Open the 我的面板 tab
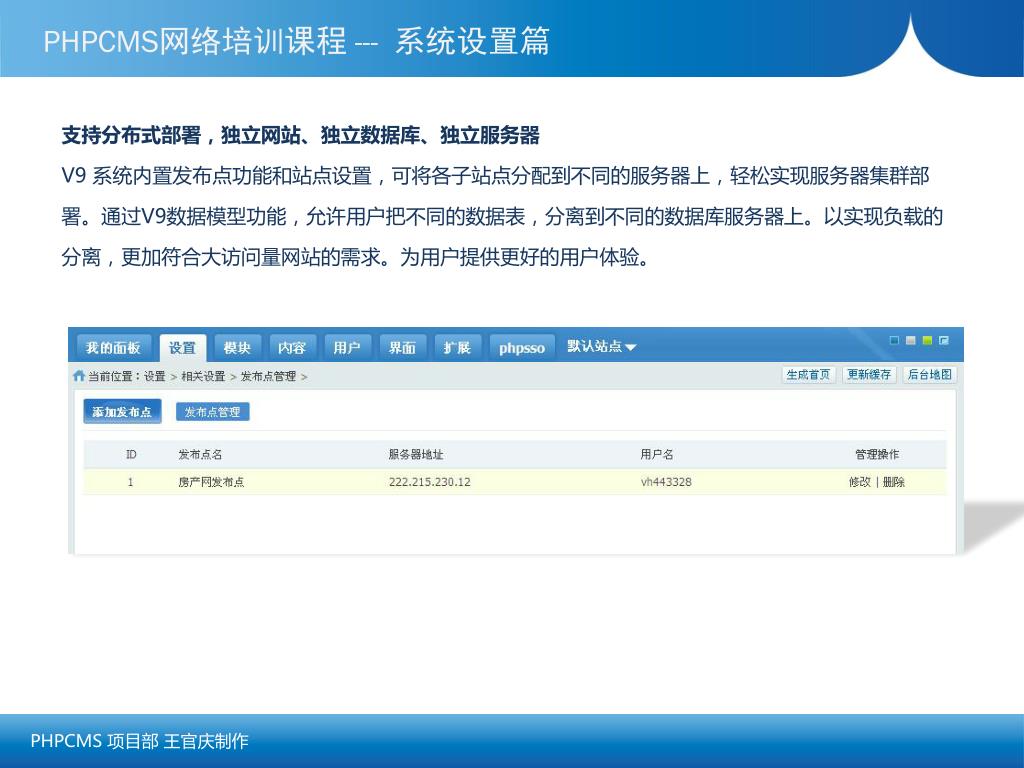This screenshot has width=1024, height=768. (x=113, y=348)
